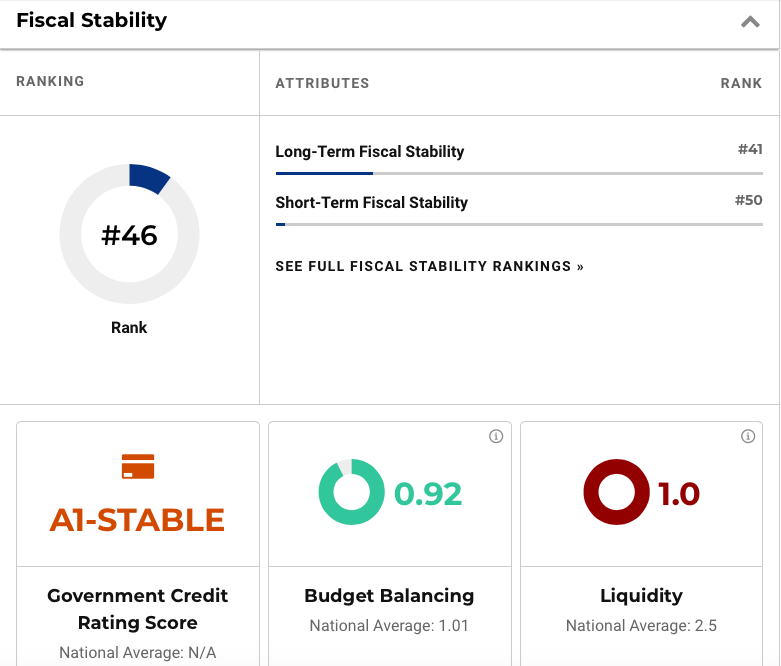
Task: Click the A1-STABLE credit rating text
Action: click(137, 520)
